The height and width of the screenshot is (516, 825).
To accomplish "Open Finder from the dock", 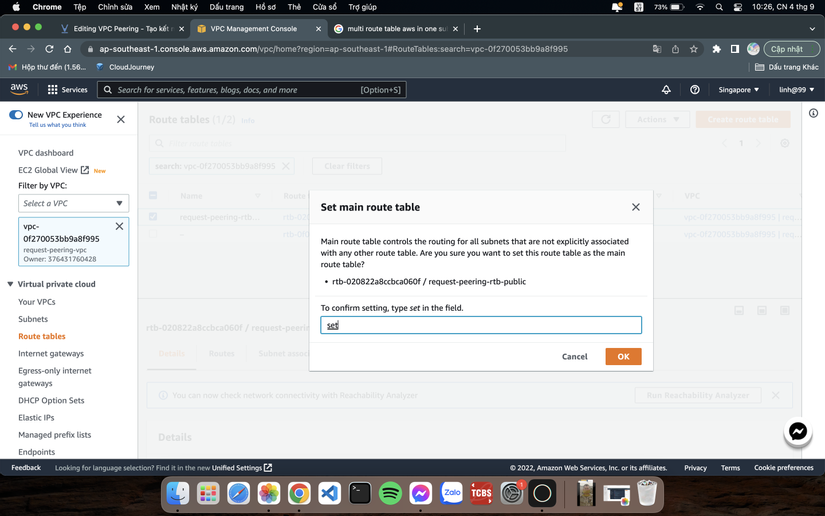I will 178,493.
